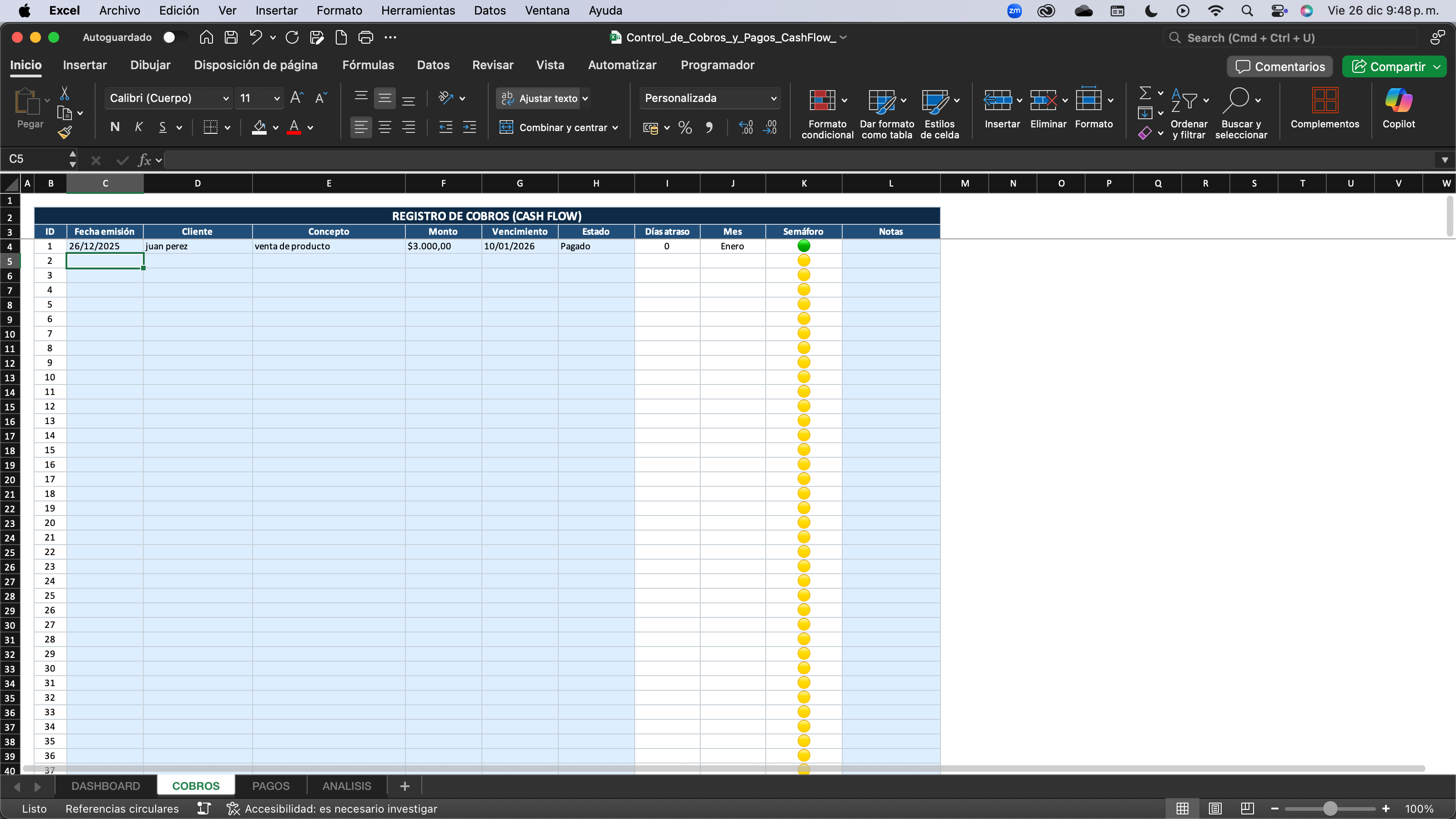Click the Format Painter brush icon
Viewport: 1456px width, 819px height.
(65, 133)
